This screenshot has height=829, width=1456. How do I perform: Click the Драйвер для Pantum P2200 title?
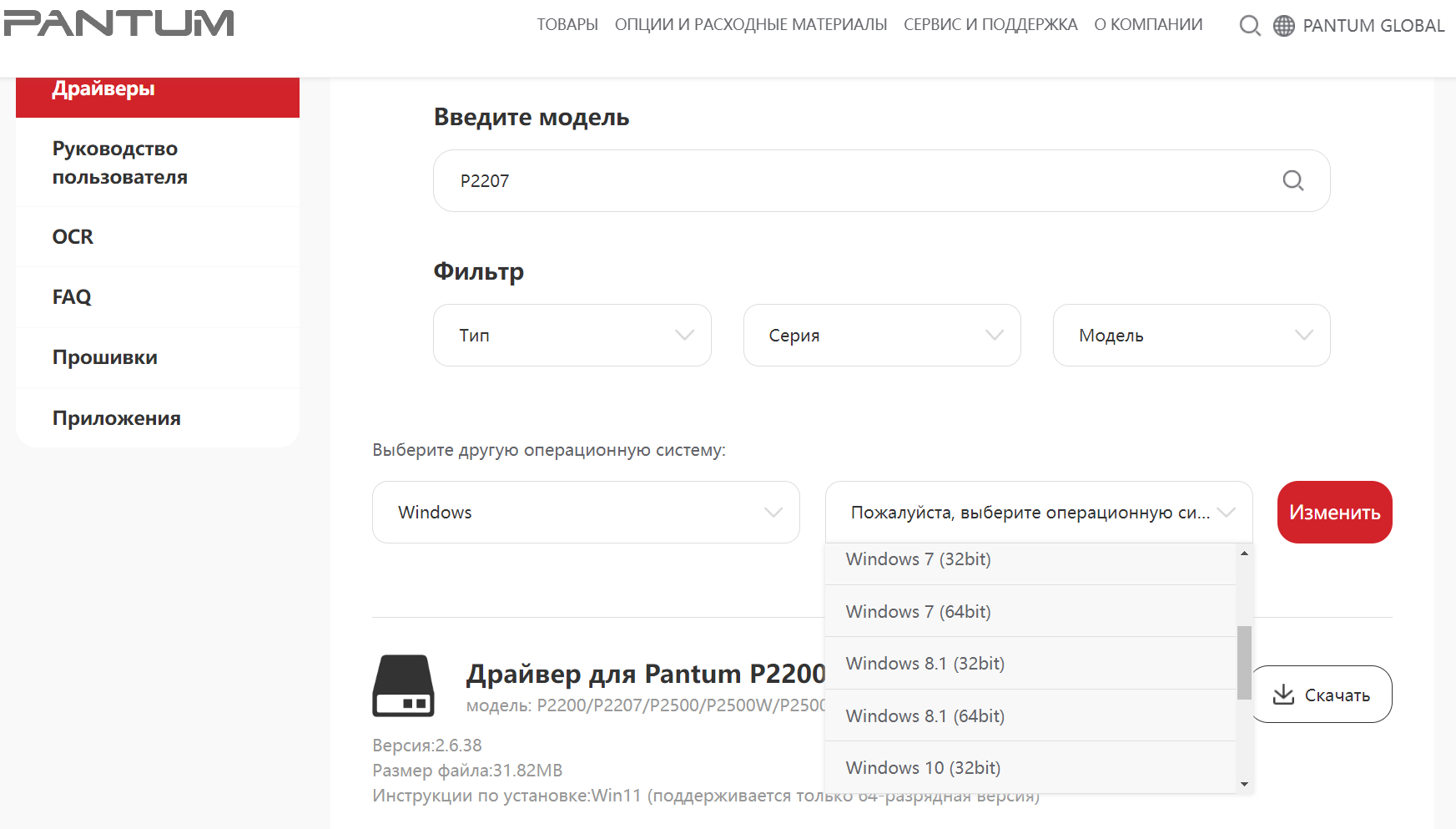[x=646, y=673]
